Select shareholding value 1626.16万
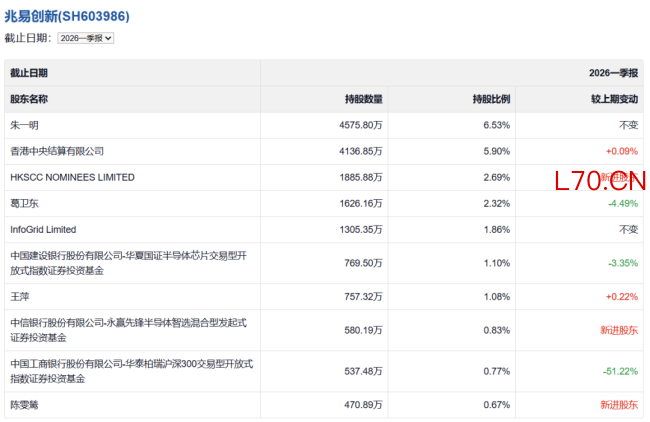This screenshot has width=650, height=422. pyautogui.click(x=361, y=204)
